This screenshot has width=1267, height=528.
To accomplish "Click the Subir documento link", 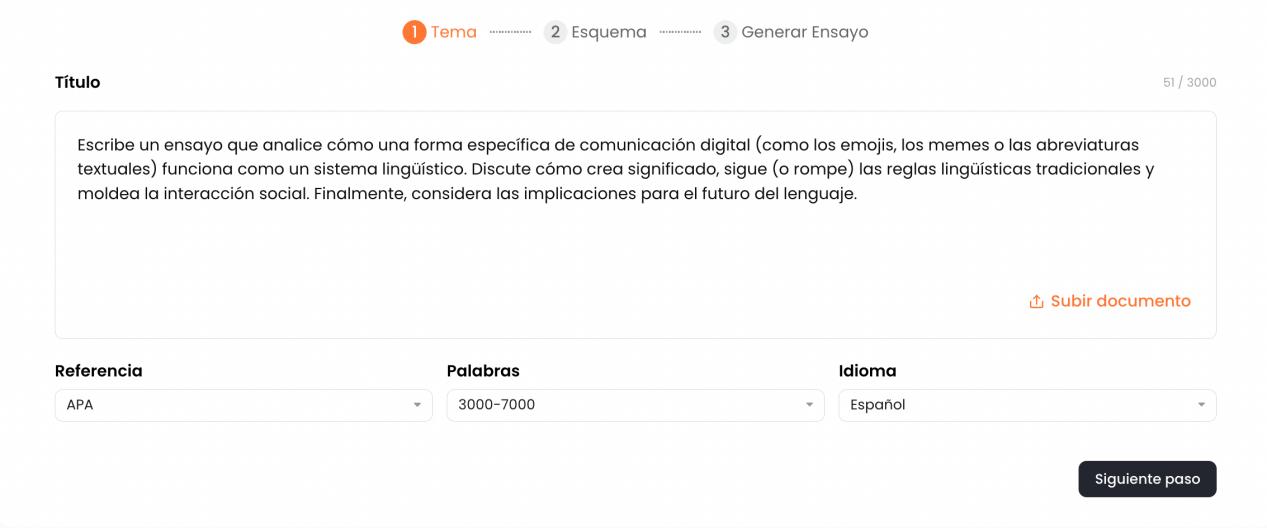I will pos(1120,301).
